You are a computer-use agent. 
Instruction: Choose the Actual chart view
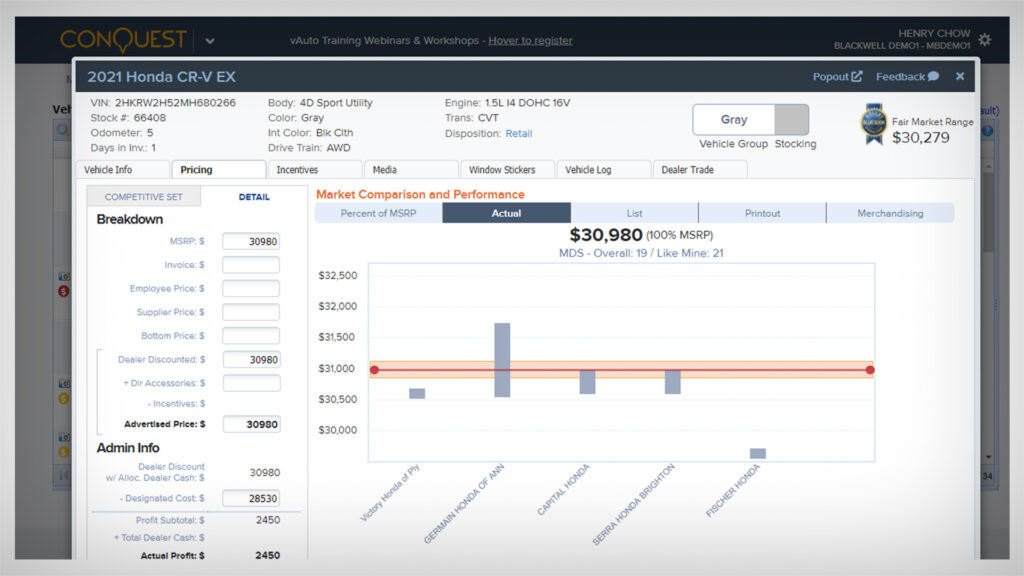[506, 213]
